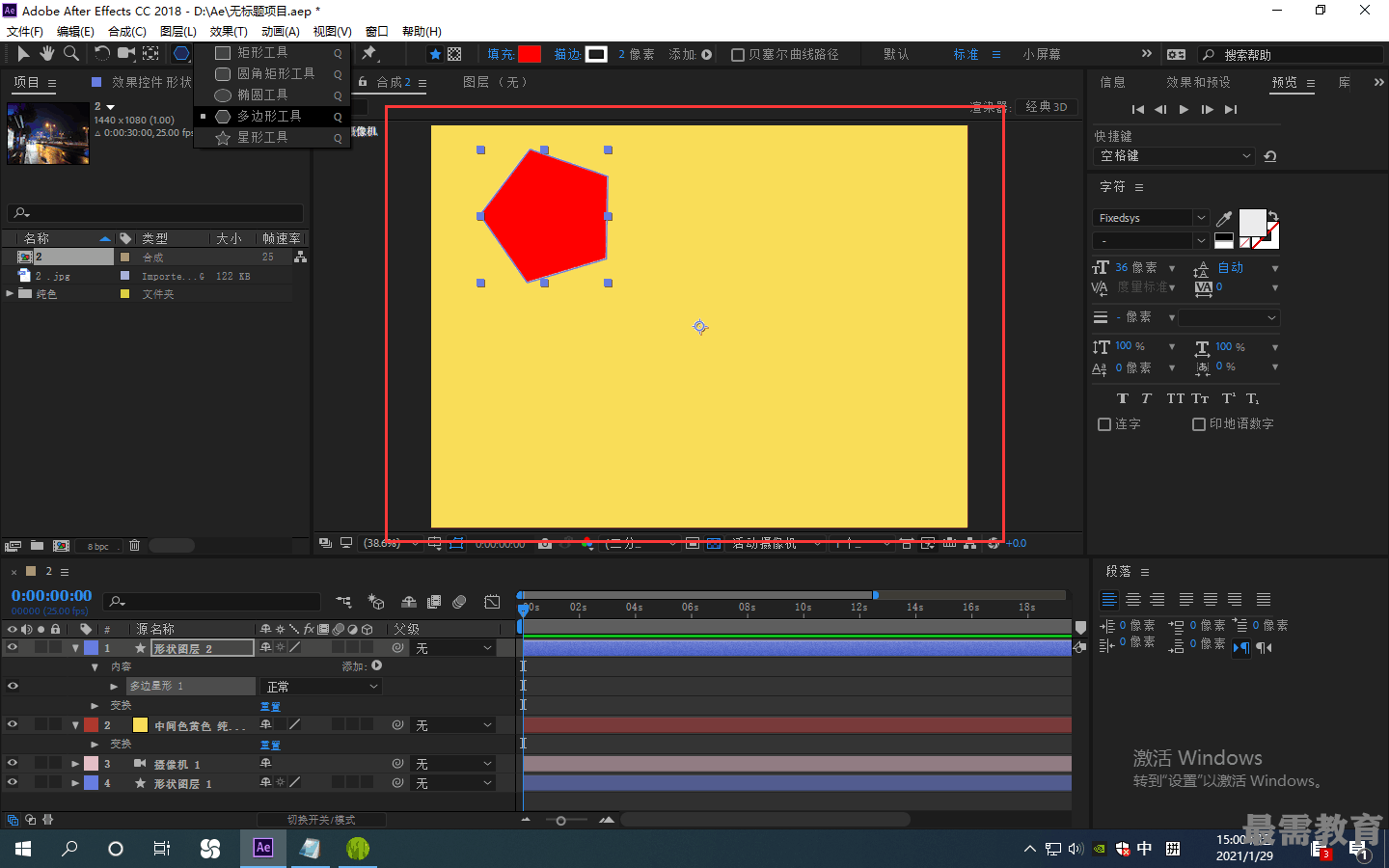Image resolution: width=1389 pixels, height=868 pixels.
Task: Hide layer 中间色黄色 with its eye icon
Action: (13, 724)
